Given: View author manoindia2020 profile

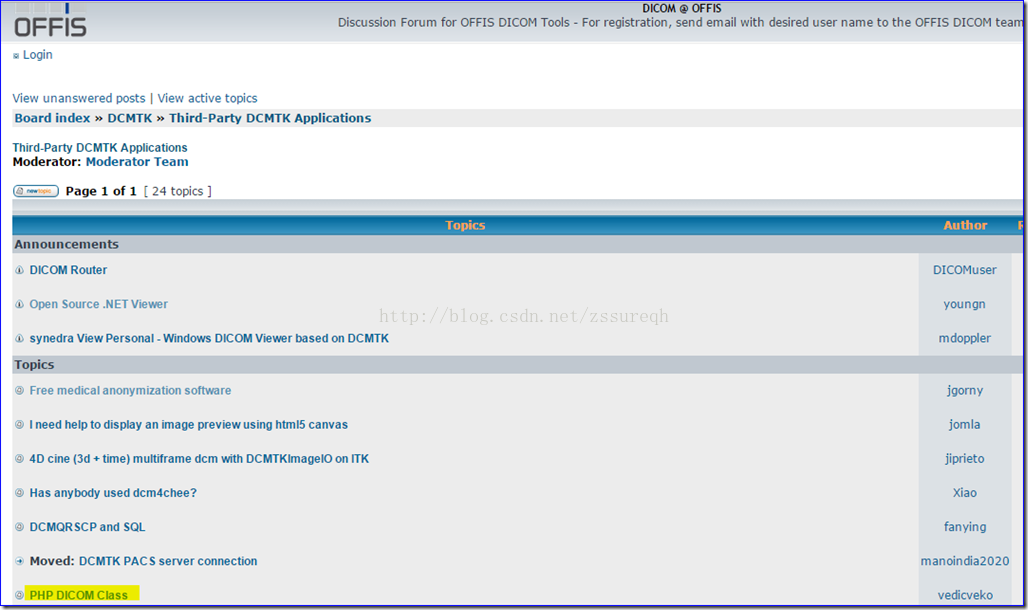Looking at the screenshot, I should point(964,561).
